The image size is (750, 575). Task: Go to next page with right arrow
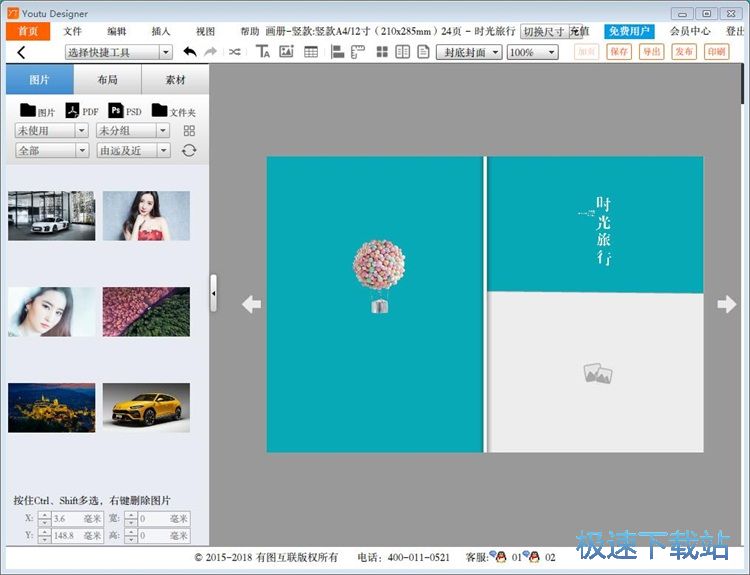pyautogui.click(x=726, y=304)
